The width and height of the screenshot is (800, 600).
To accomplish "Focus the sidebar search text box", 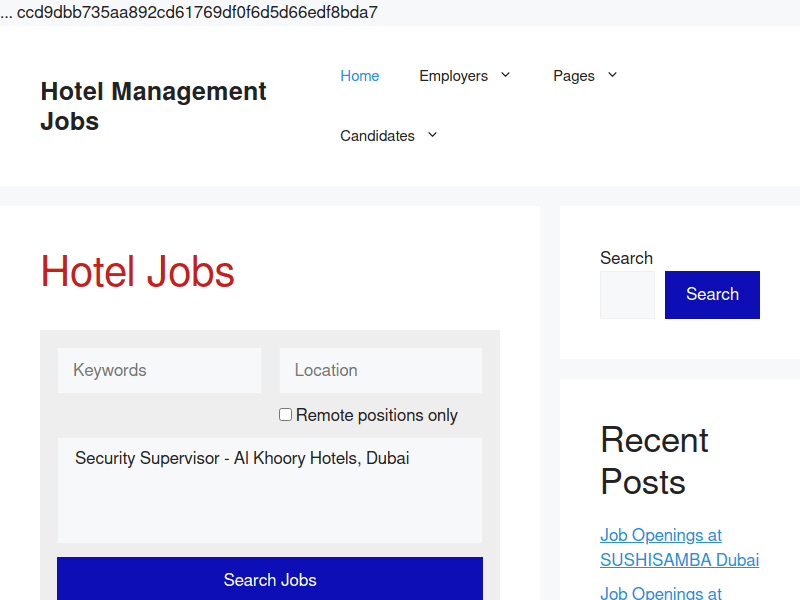I will click(x=627, y=294).
